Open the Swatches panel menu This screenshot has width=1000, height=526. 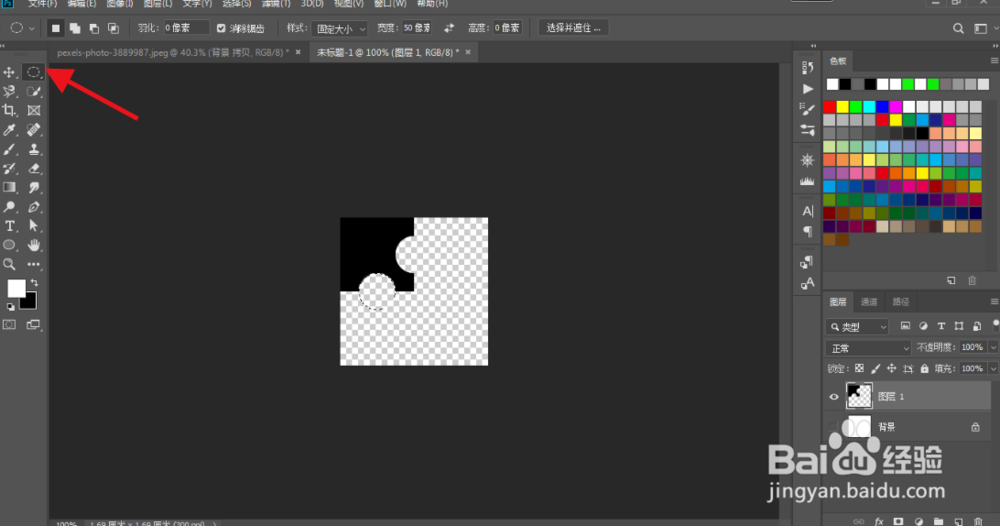tap(994, 61)
